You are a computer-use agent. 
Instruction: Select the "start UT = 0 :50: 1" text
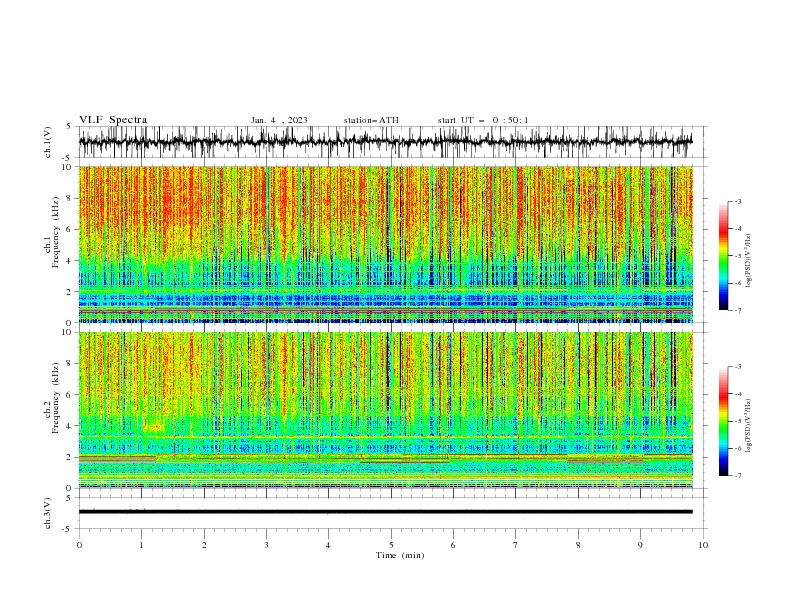[x=483, y=120]
